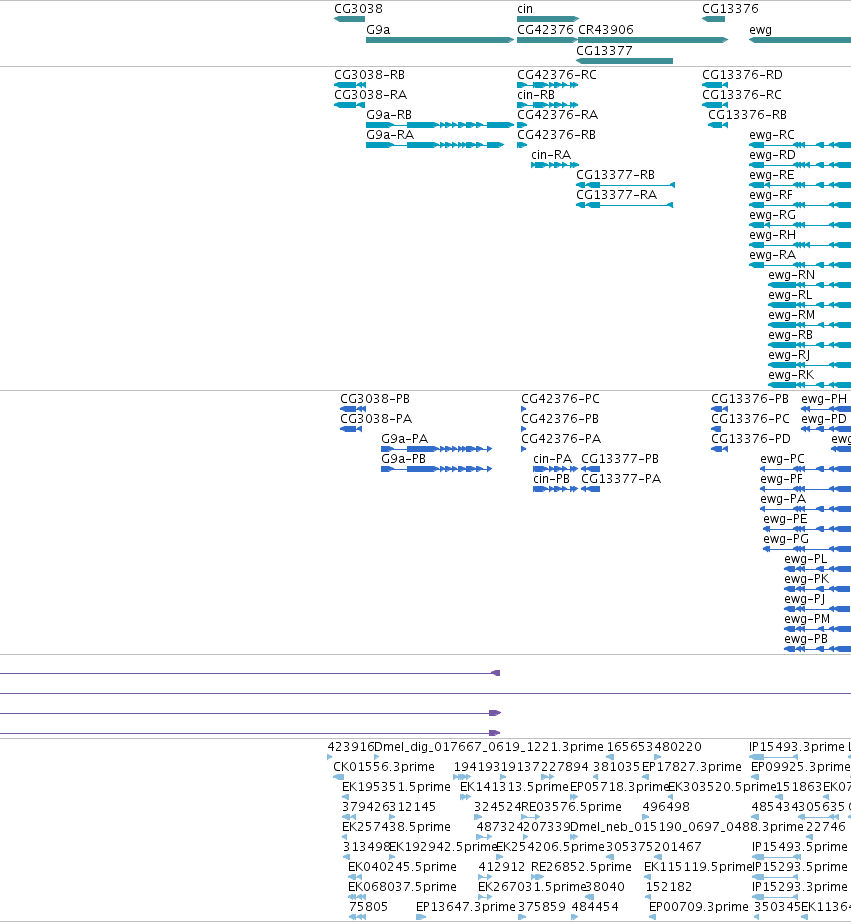Viewport: 851px width, 922px height.
Task: Select the CG13377 gene label
Action: coord(604,51)
